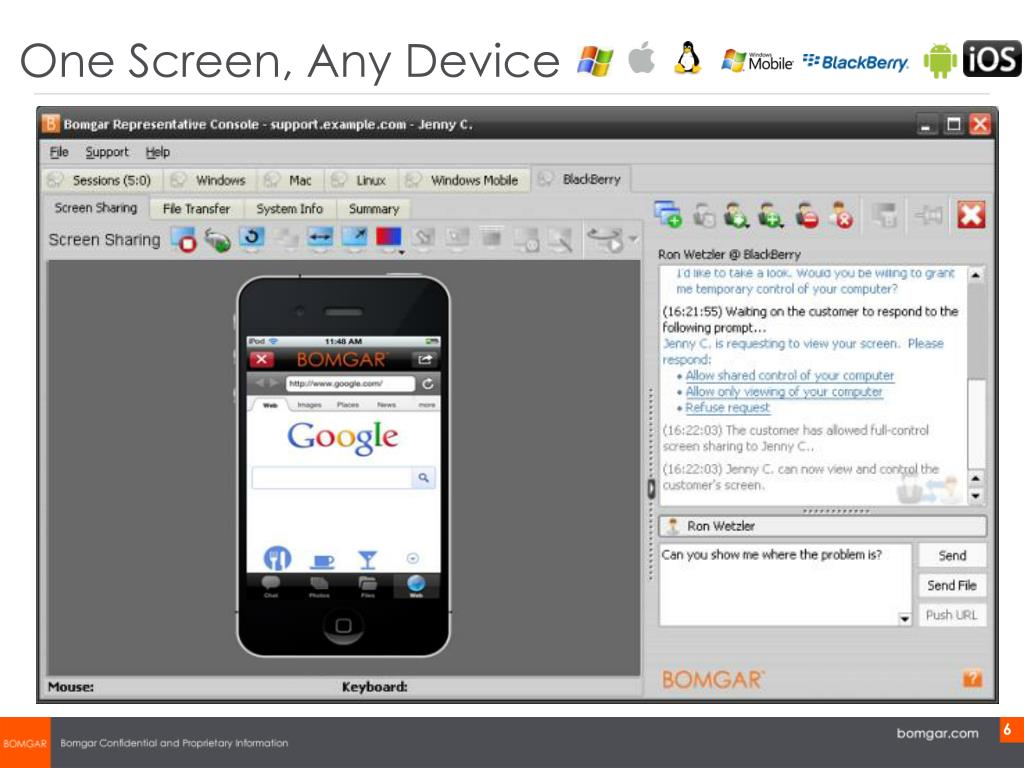Refresh the remote screen with the circular arrow icon
1024x768 pixels.
[251, 238]
